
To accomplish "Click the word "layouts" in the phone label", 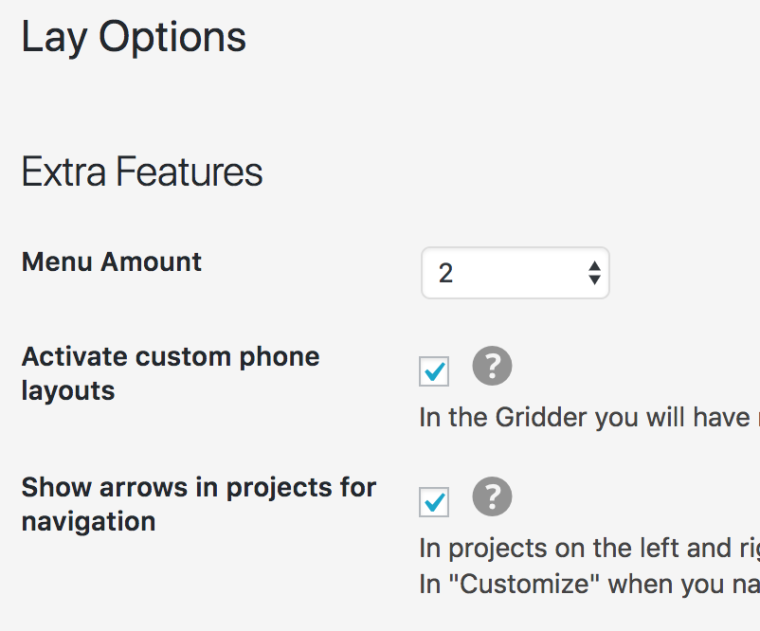I will tap(68, 390).
